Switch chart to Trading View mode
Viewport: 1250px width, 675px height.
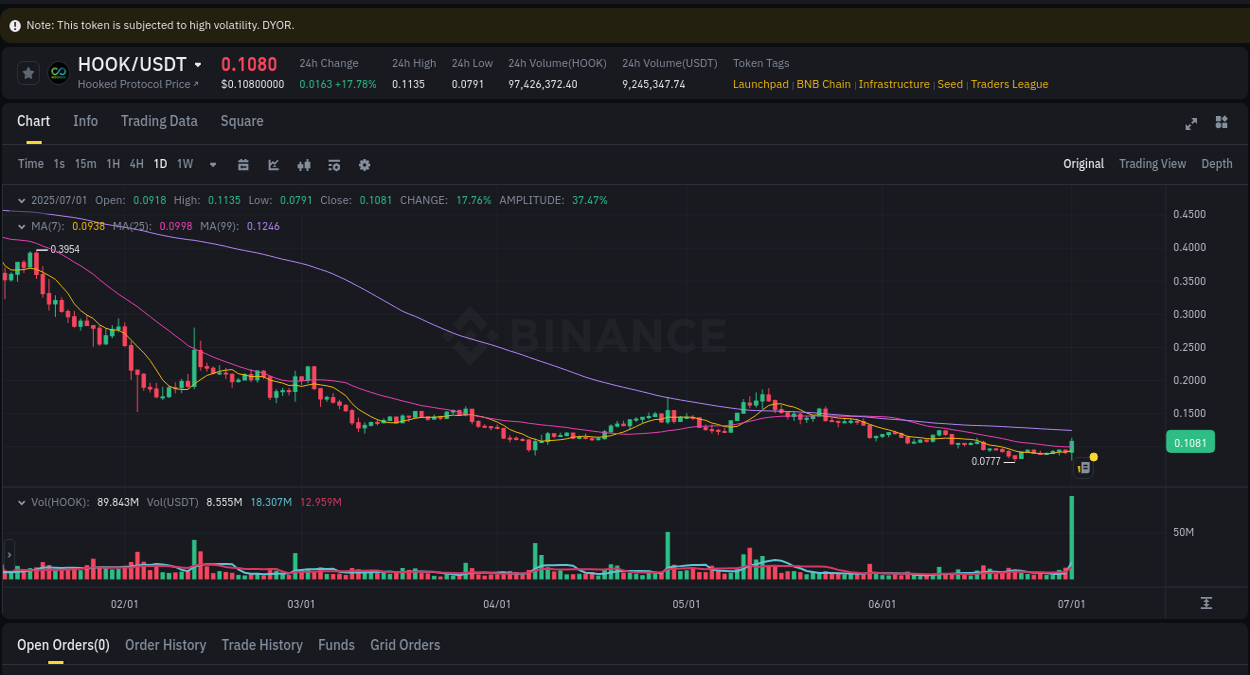pos(1152,163)
